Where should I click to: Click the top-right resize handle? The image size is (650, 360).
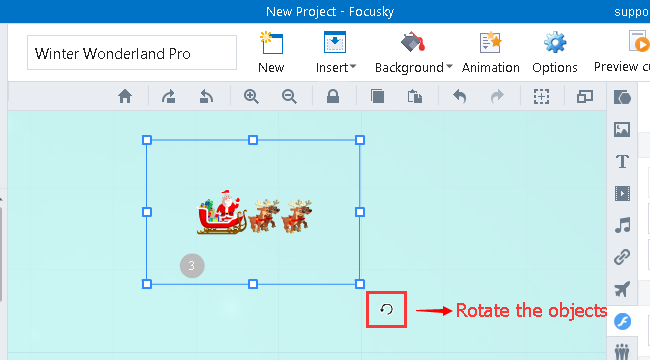pyautogui.click(x=360, y=140)
